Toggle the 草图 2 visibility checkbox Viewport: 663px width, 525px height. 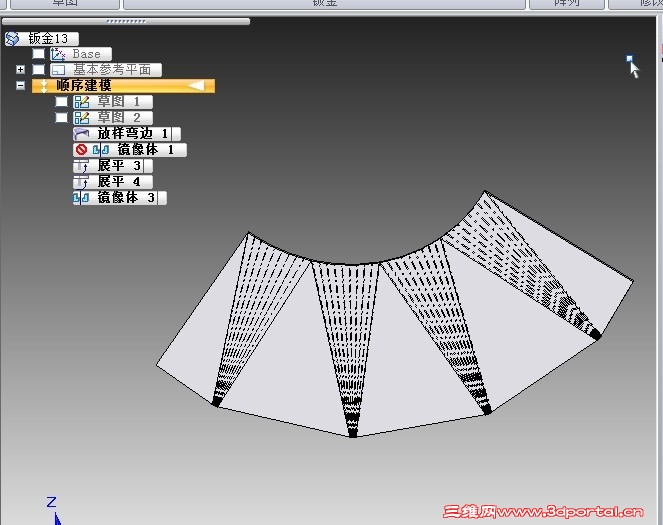(x=61, y=118)
